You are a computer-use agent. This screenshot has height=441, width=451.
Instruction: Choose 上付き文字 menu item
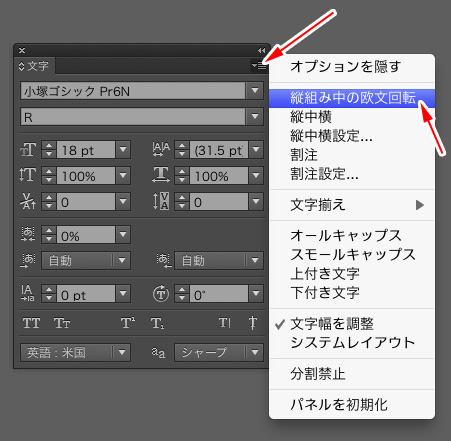pyautogui.click(x=352, y=274)
